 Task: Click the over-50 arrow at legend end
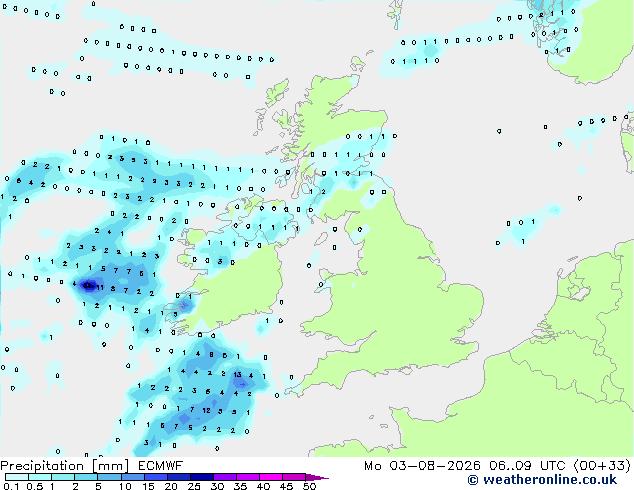click(317, 477)
